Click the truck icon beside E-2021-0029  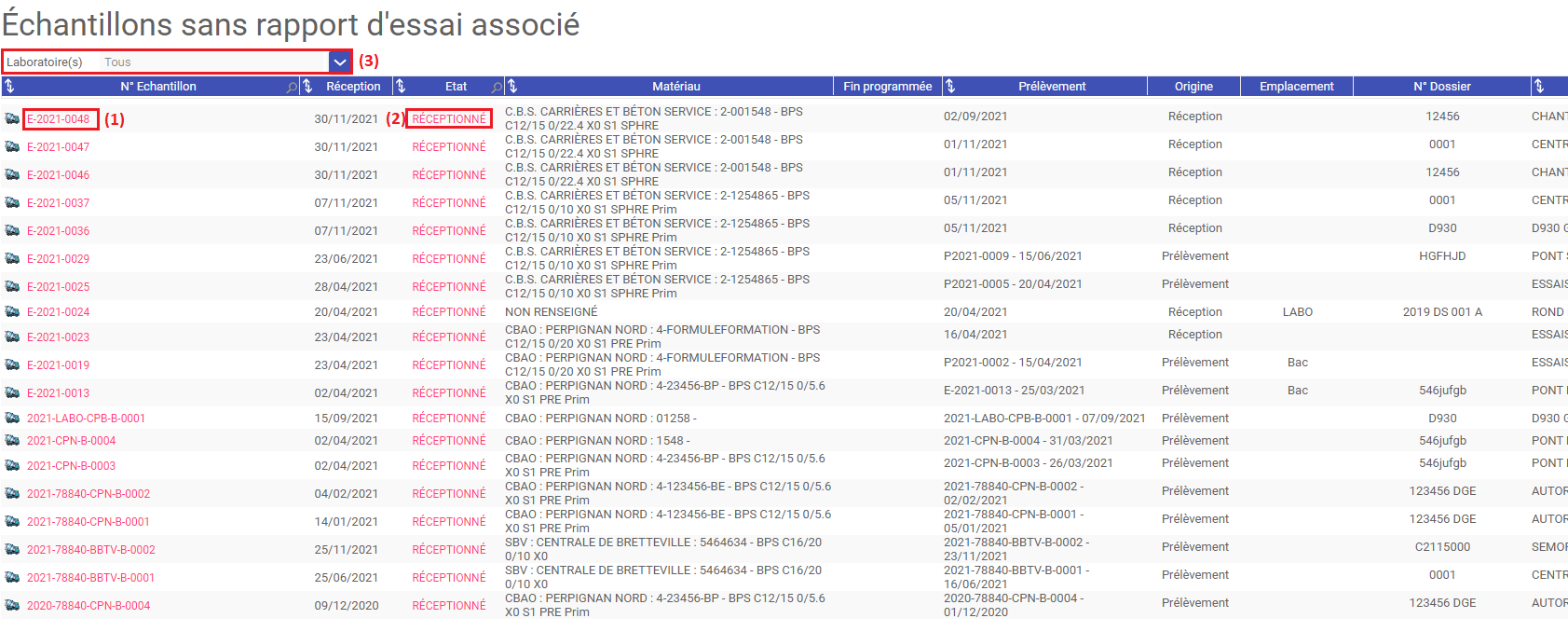tap(12, 258)
